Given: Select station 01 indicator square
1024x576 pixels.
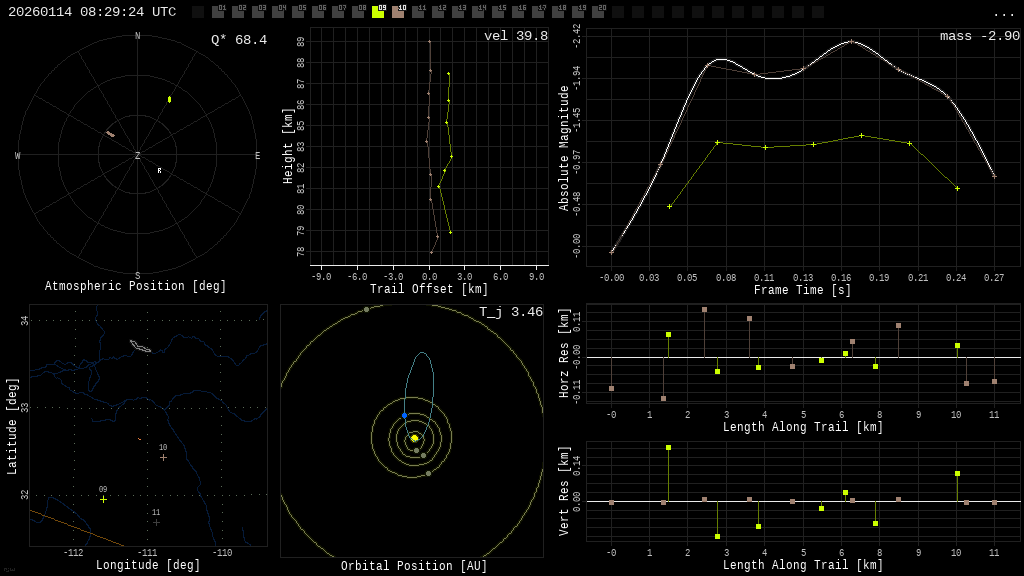Looking at the screenshot, I should pos(218,12).
